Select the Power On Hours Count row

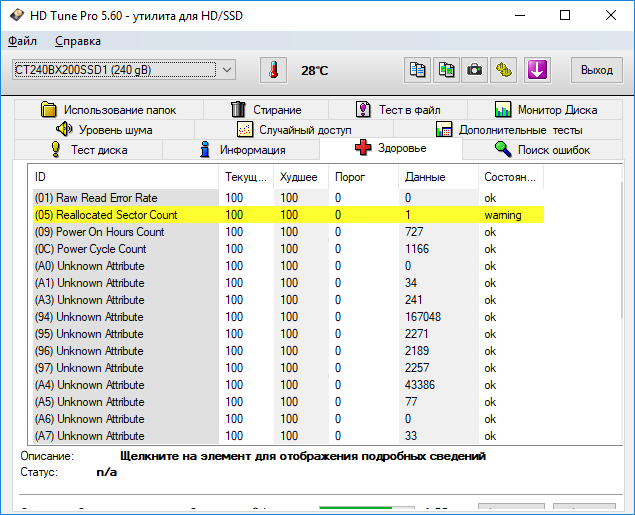click(x=100, y=232)
